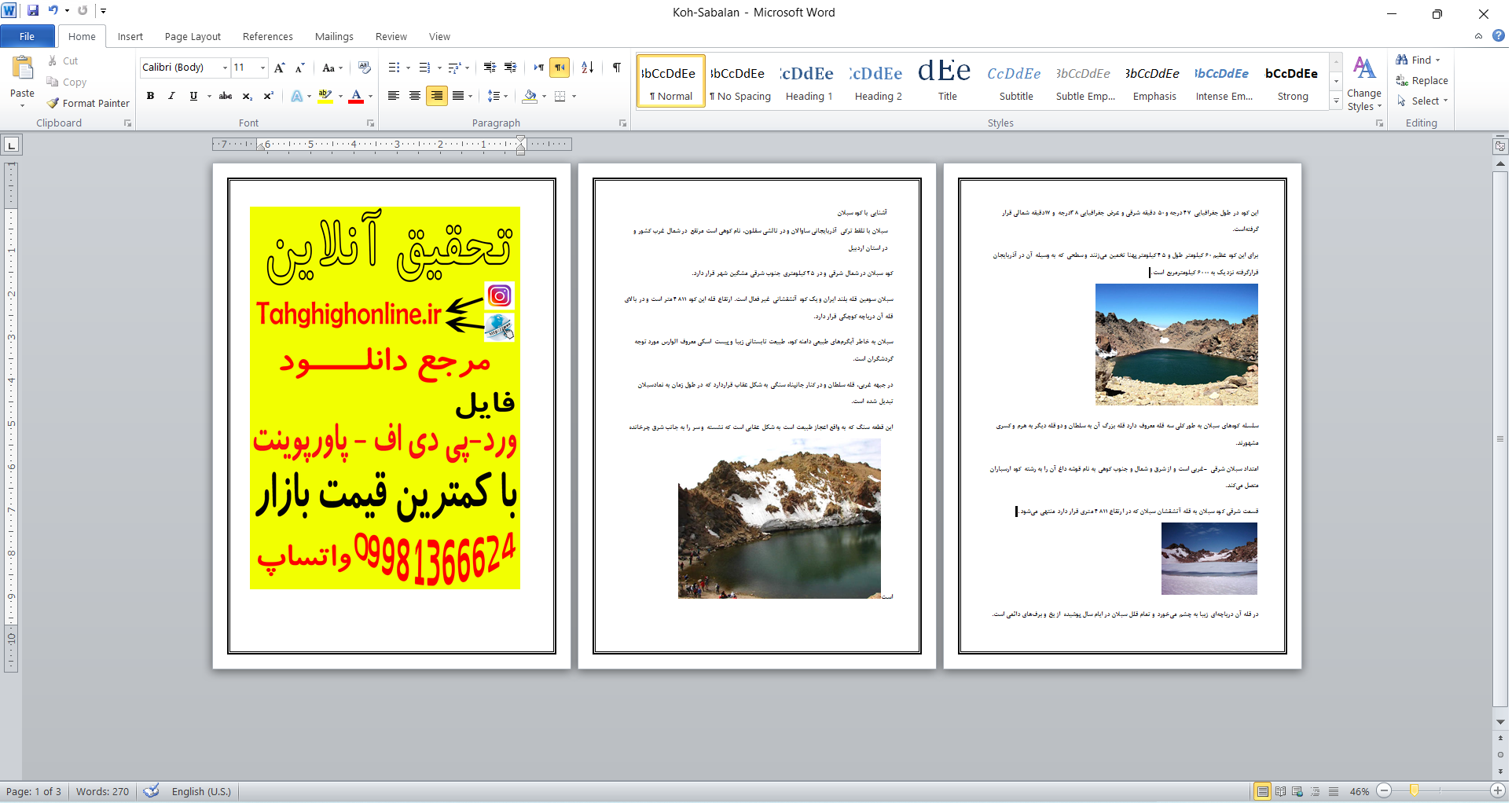
Task: Click the Grow Font icon
Action: point(280,68)
